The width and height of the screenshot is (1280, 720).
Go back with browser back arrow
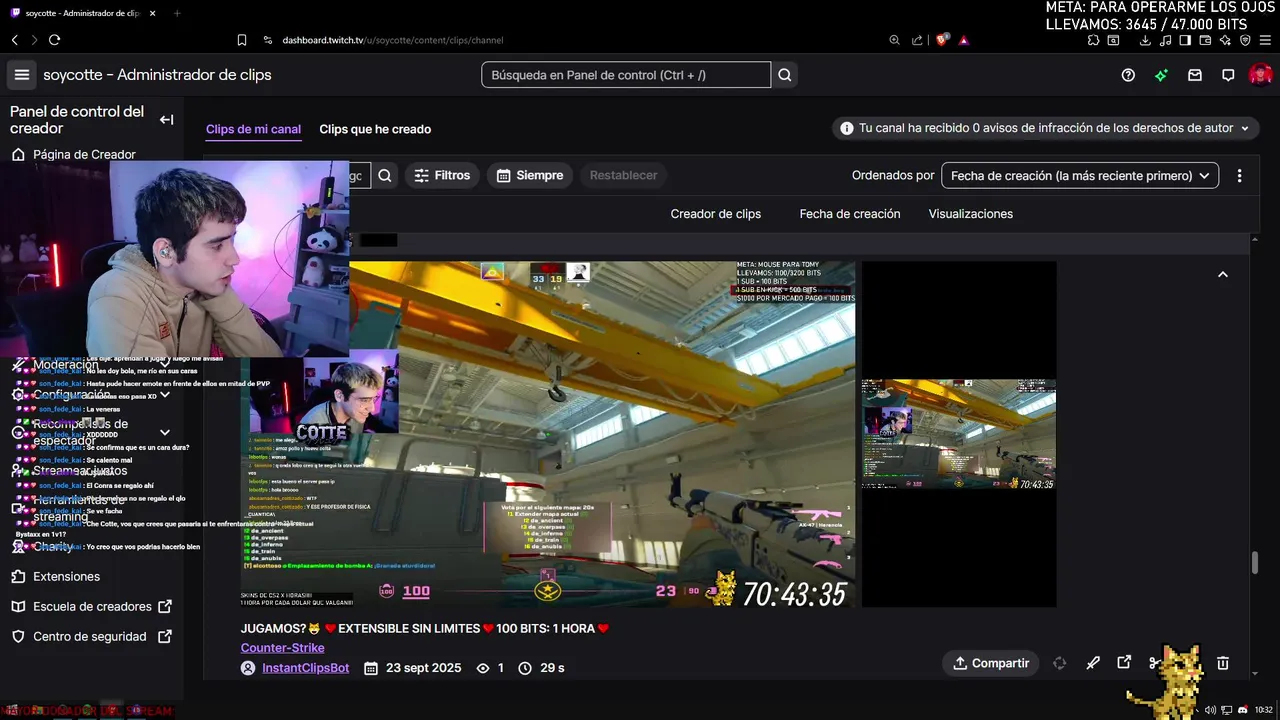[14, 40]
